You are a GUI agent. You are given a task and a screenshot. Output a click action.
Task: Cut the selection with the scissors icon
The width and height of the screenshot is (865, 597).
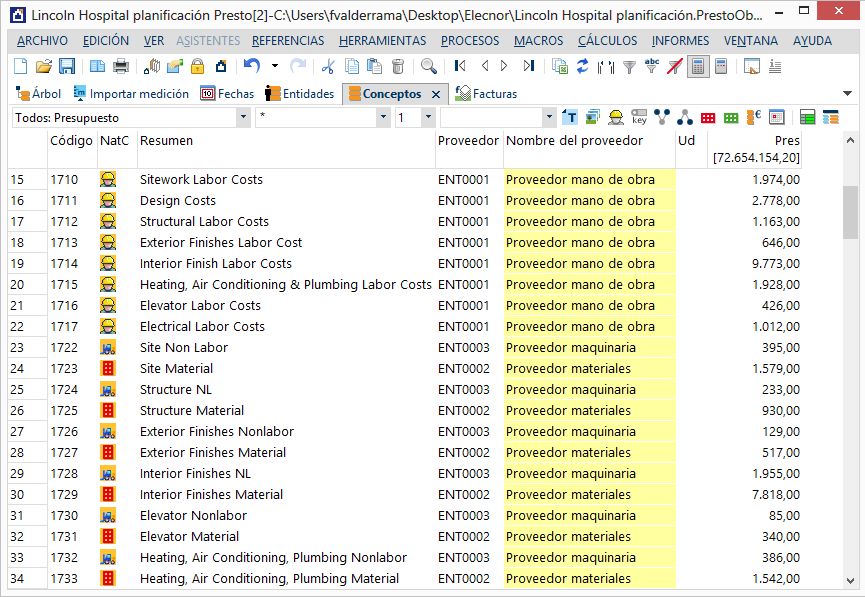[328, 67]
